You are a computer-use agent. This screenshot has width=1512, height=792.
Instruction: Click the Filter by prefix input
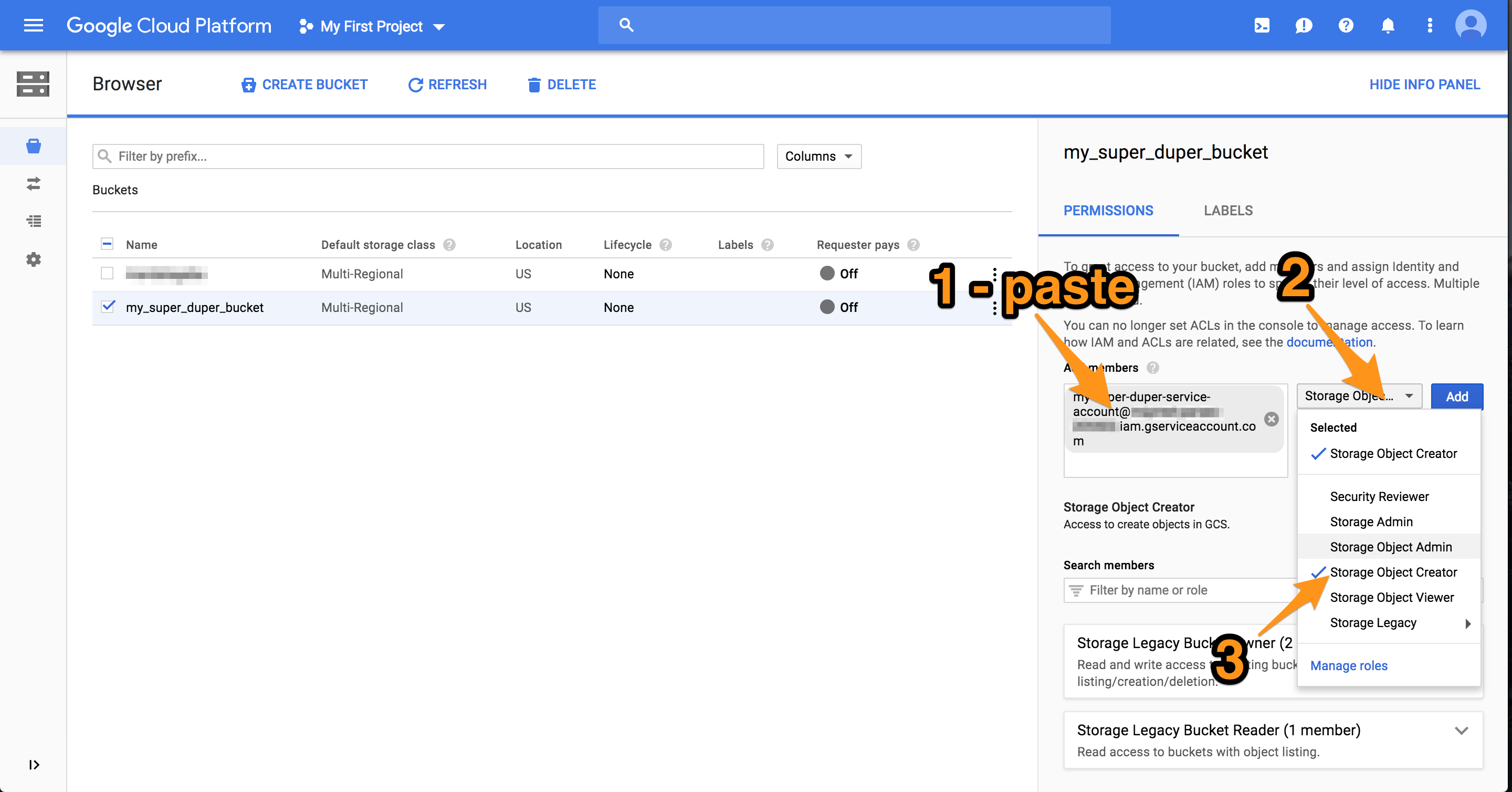(x=428, y=156)
